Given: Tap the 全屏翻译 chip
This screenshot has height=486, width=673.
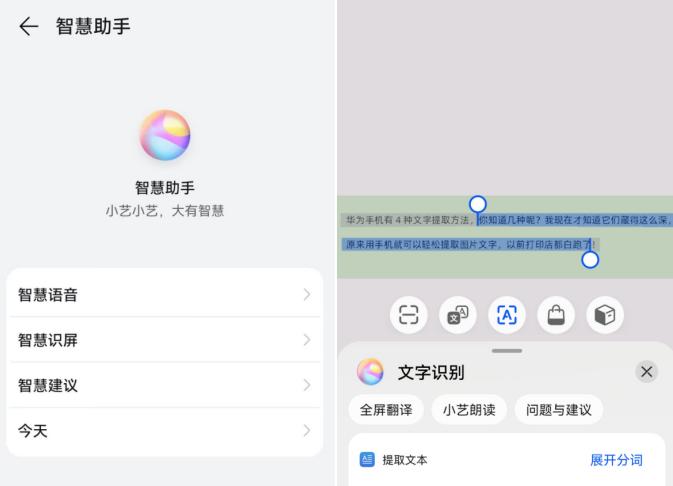Looking at the screenshot, I should [386, 410].
